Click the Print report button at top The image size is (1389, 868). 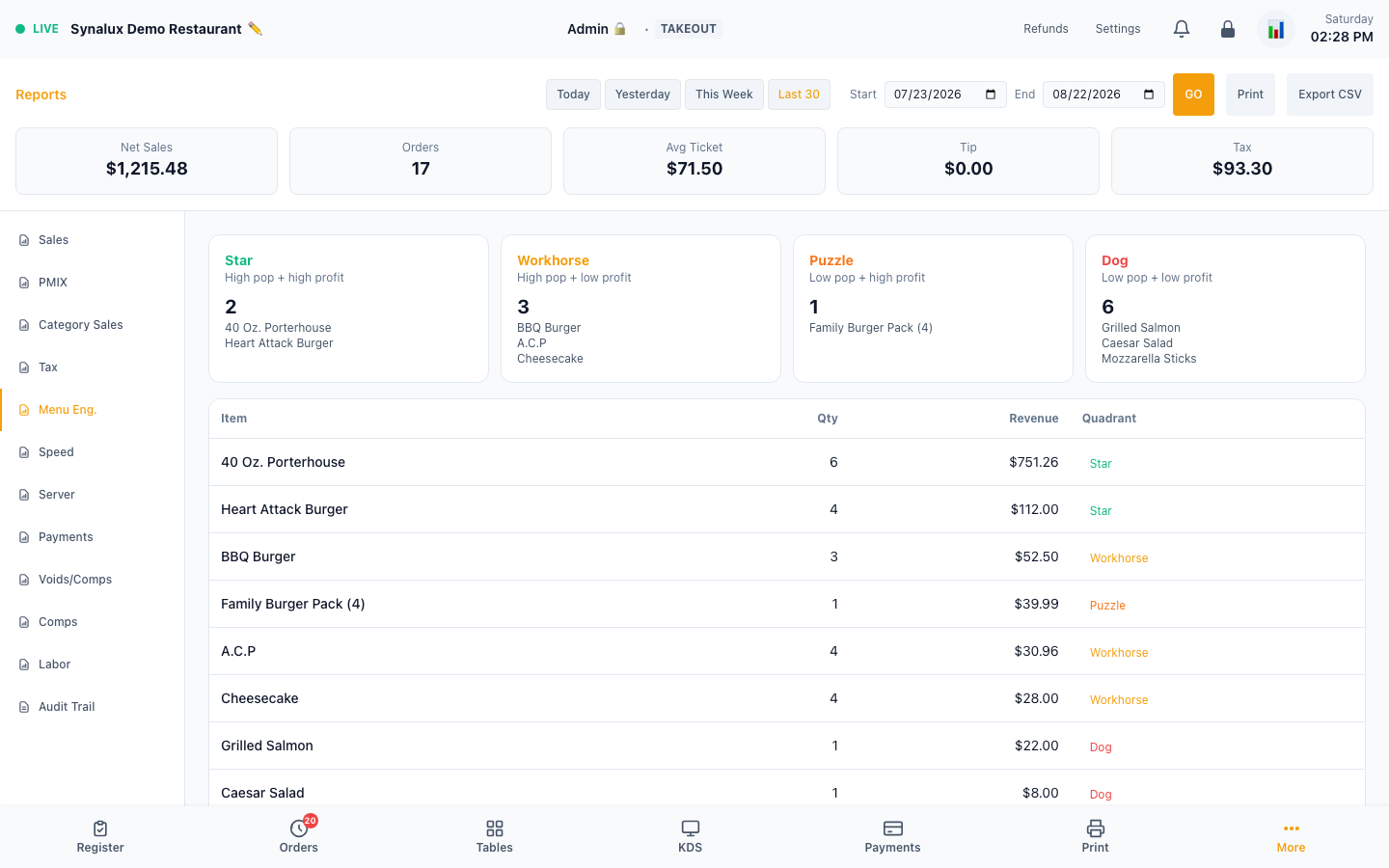(1250, 95)
